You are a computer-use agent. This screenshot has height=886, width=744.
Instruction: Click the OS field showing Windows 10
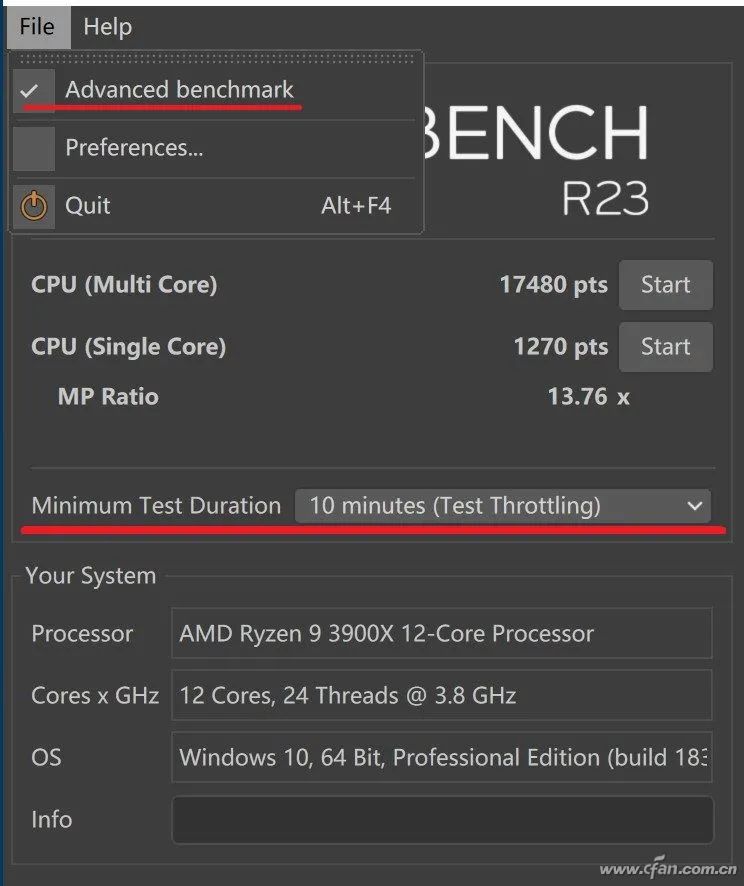pyautogui.click(x=442, y=758)
